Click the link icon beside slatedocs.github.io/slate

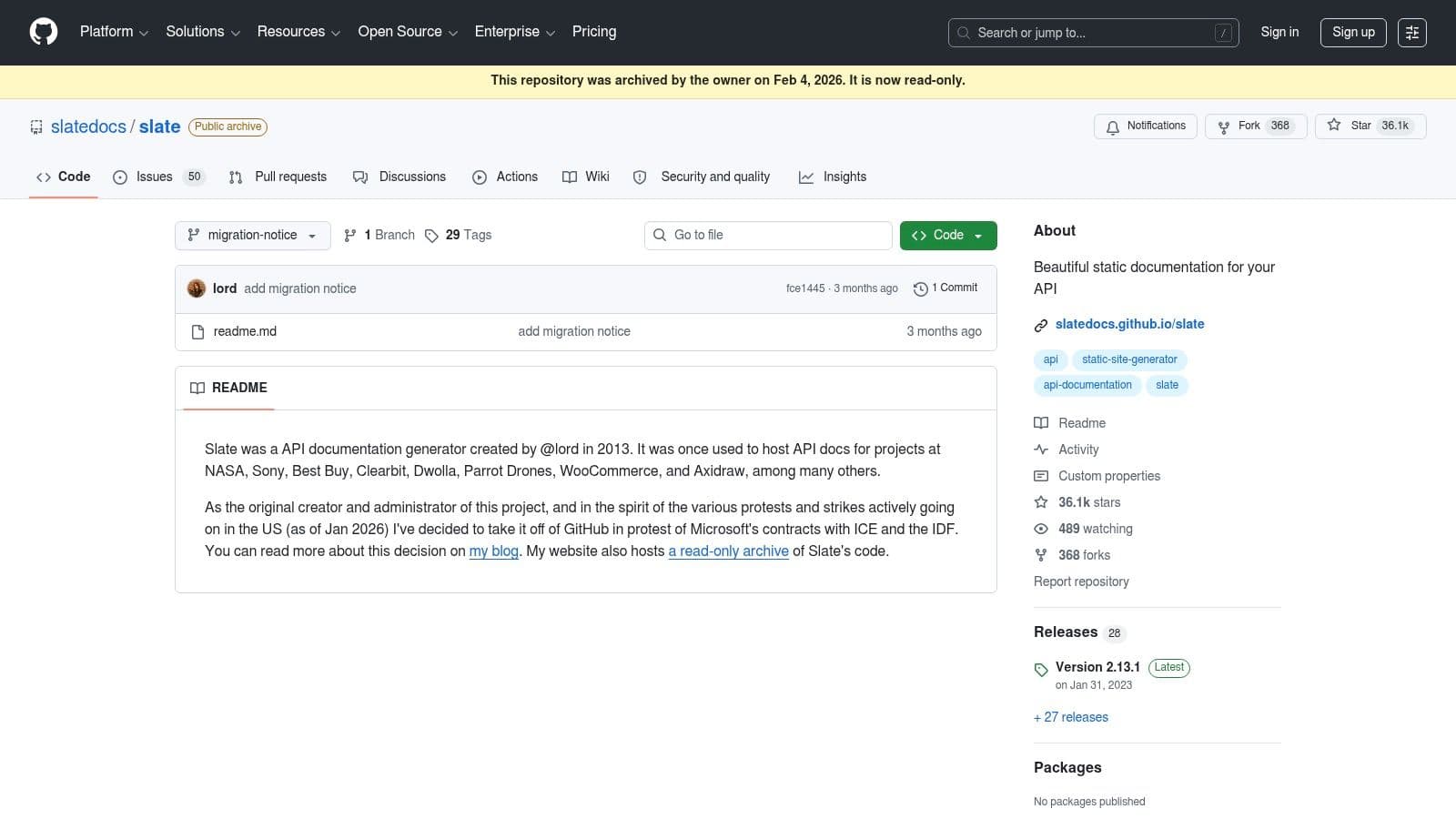point(1041,325)
